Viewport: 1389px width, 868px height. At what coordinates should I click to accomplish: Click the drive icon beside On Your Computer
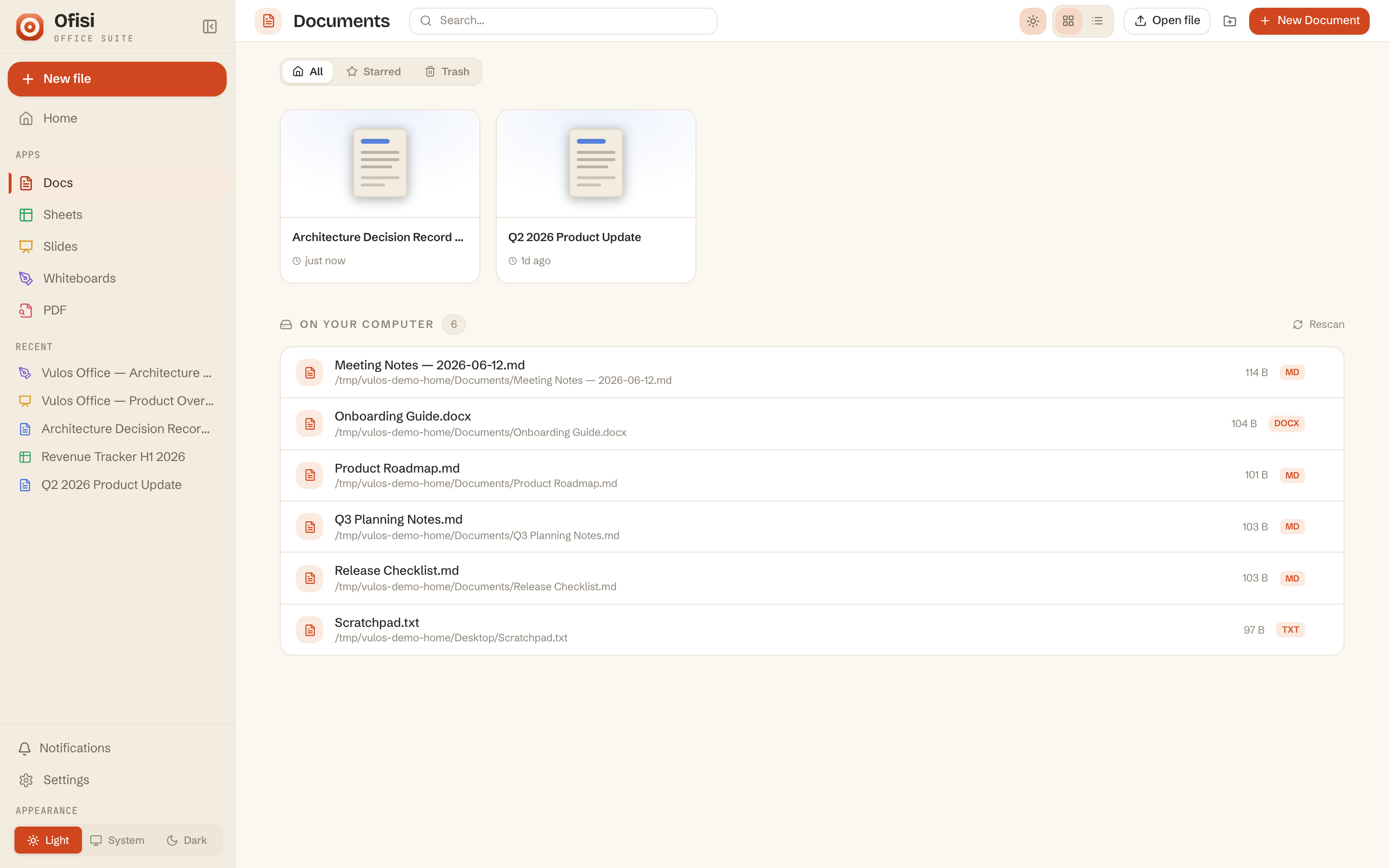click(x=286, y=325)
